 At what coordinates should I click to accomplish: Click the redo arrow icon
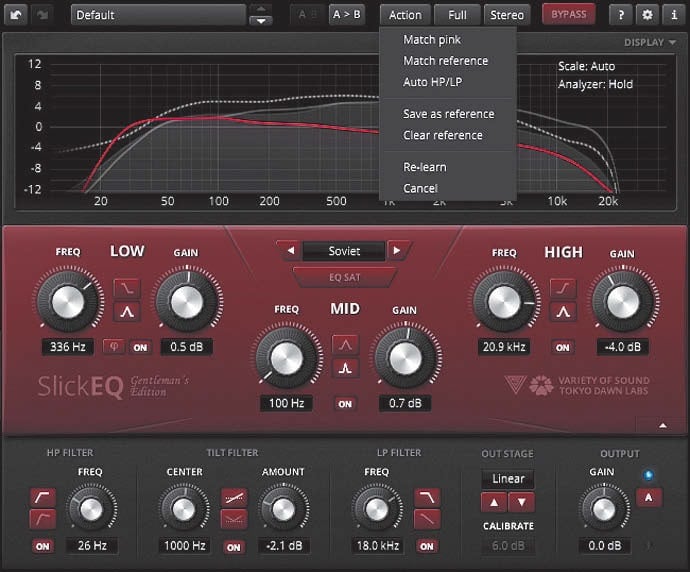pos(42,15)
